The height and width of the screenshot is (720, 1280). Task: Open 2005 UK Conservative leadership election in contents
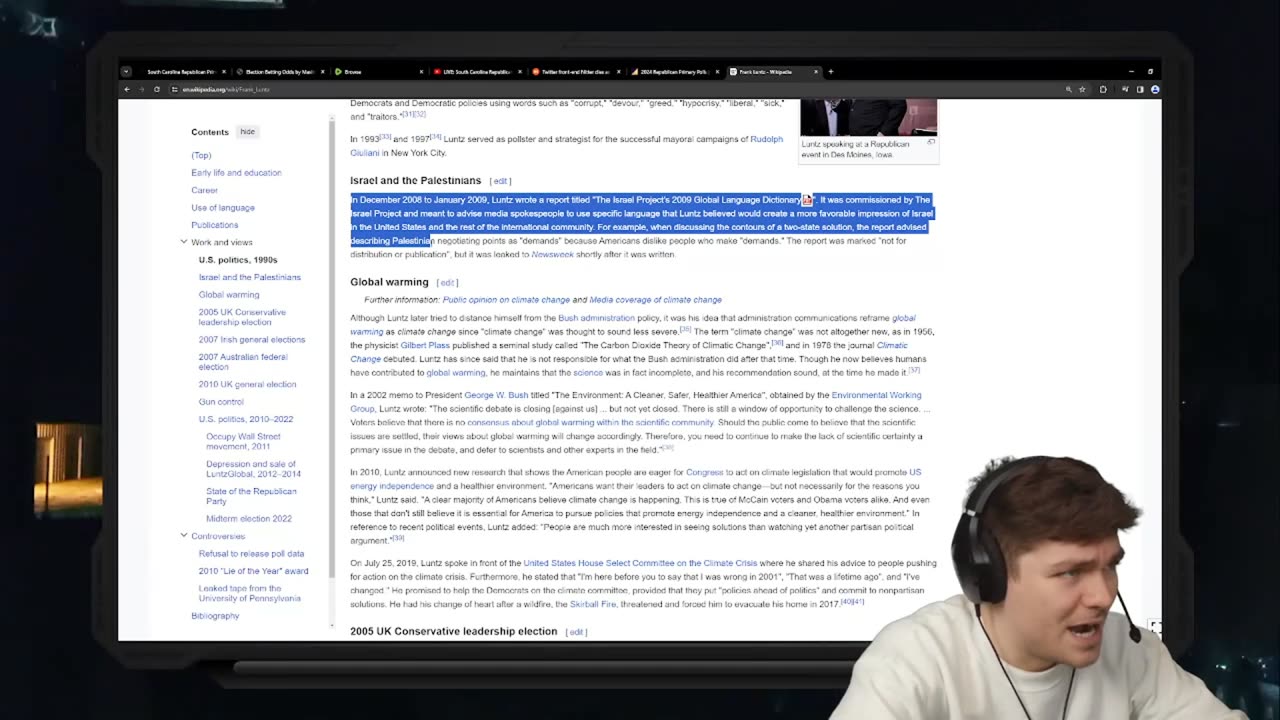pyautogui.click(x=242, y=317)
